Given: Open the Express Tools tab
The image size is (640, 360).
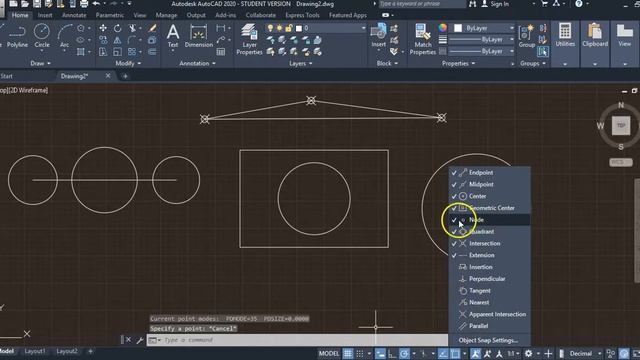Looking at the screenshot, I should (302, 15).
